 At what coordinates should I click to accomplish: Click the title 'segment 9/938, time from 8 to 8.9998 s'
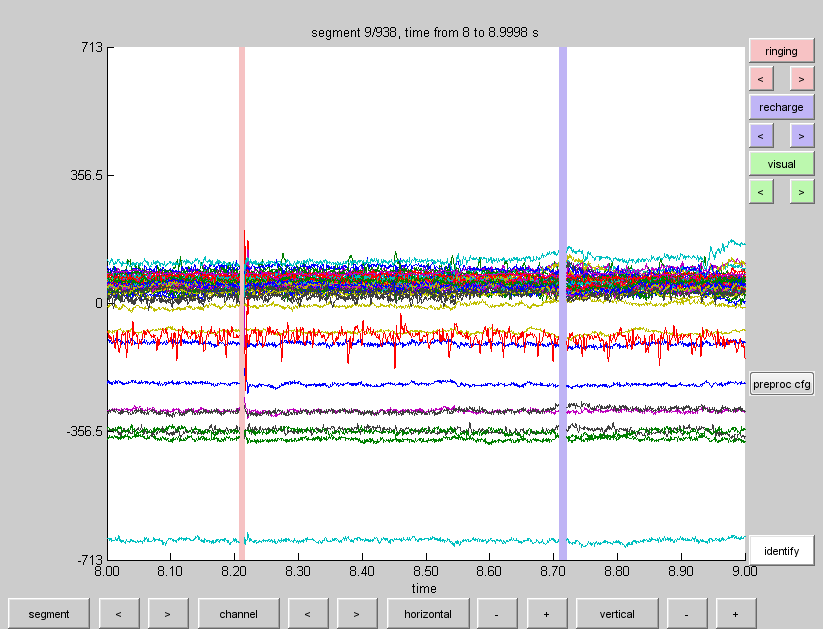click(x=425, y=33)
